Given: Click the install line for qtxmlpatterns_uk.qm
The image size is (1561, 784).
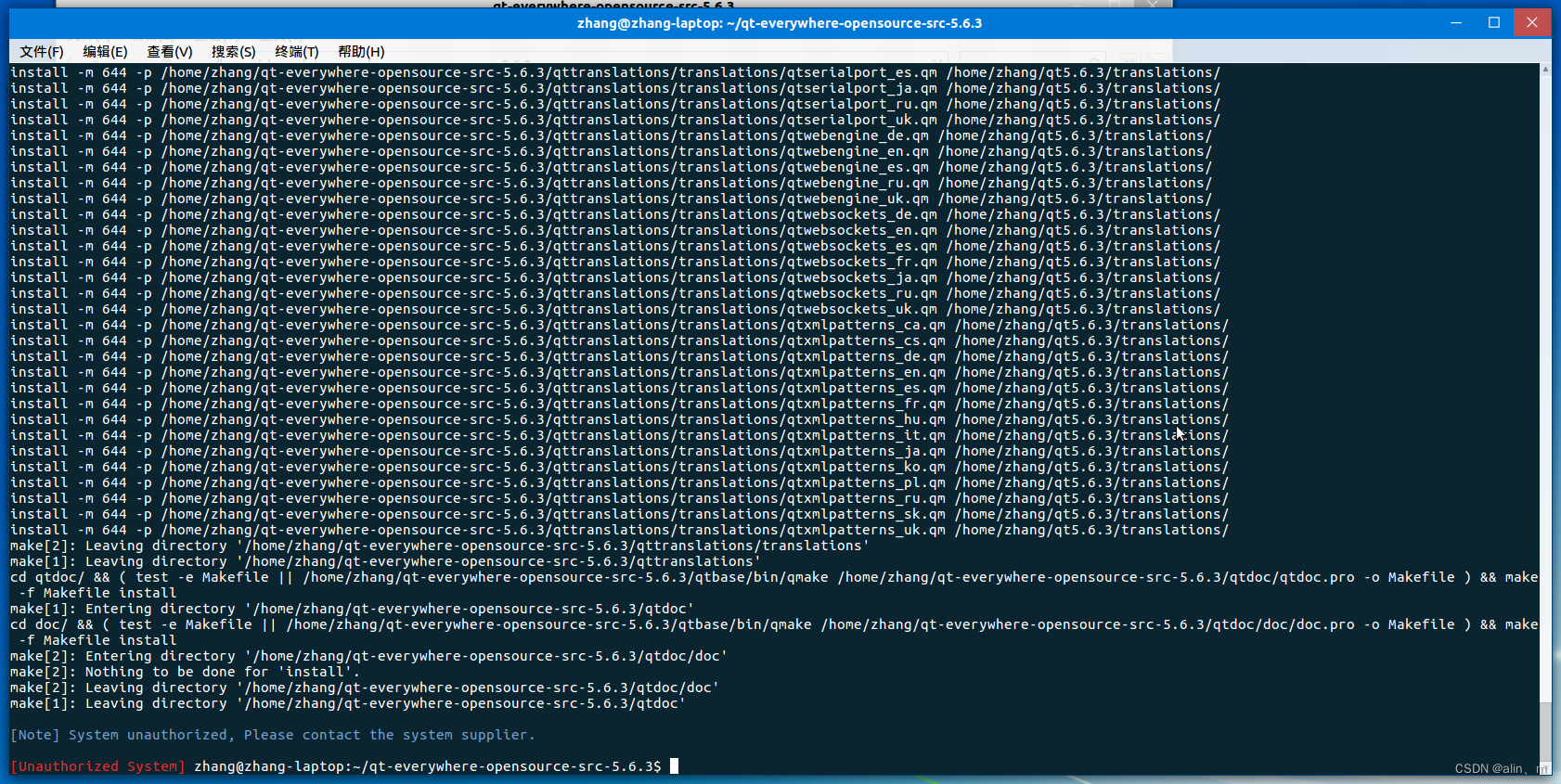Looking at the screenshot, I should 620,530.
